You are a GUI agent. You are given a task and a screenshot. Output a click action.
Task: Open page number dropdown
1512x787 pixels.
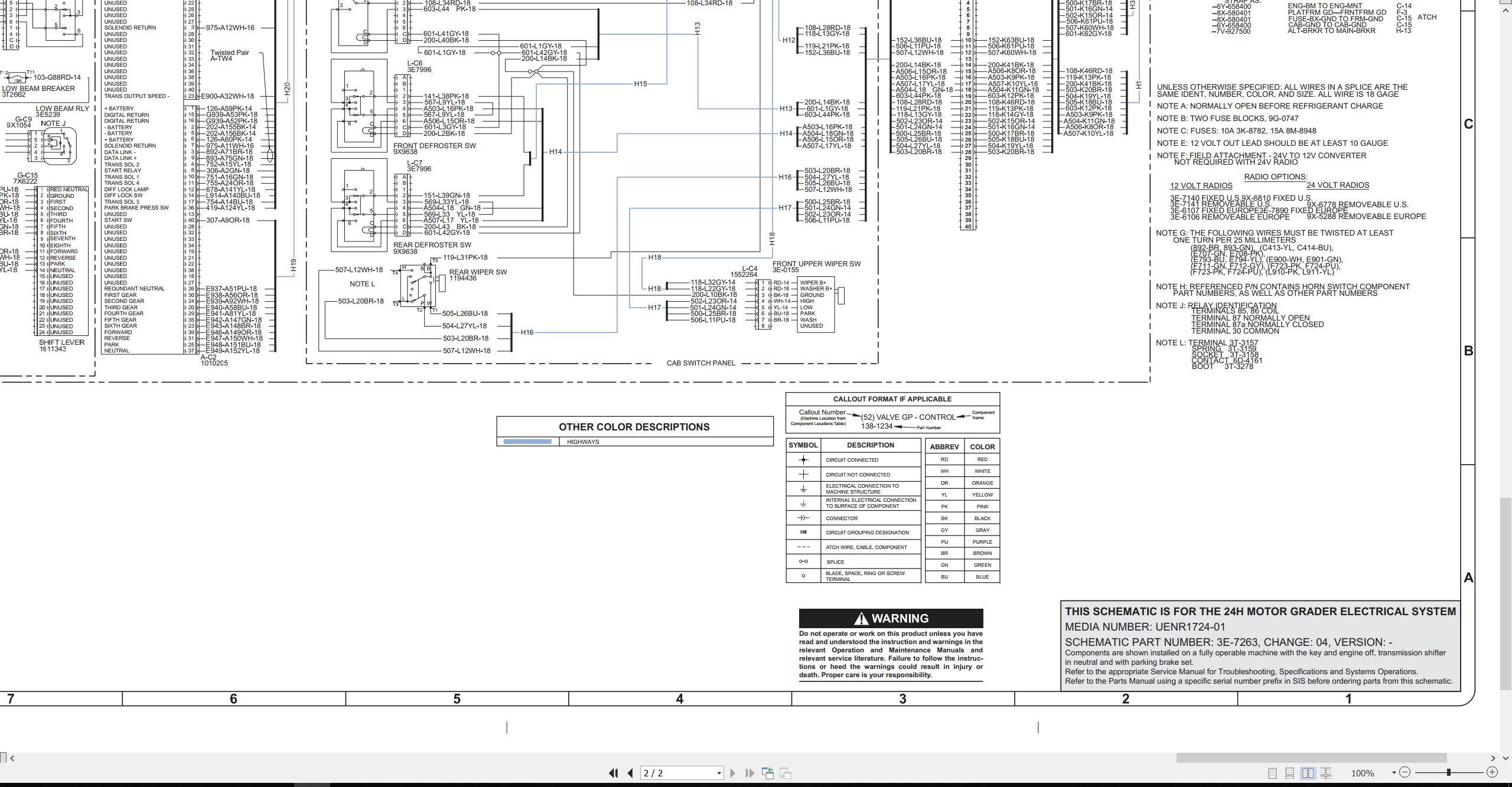pyautogui.click(x=719, y=773)
